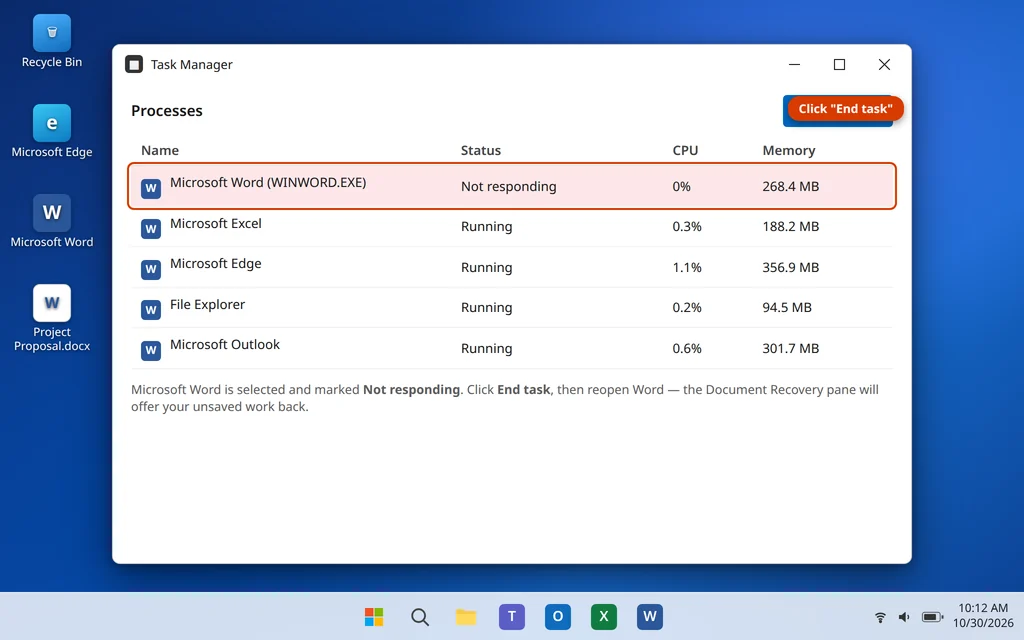Viewport: 1024px width, 640px height.
Task: Click the Running status of Microsoft Outlook
Action: click(x=487, y=349)
